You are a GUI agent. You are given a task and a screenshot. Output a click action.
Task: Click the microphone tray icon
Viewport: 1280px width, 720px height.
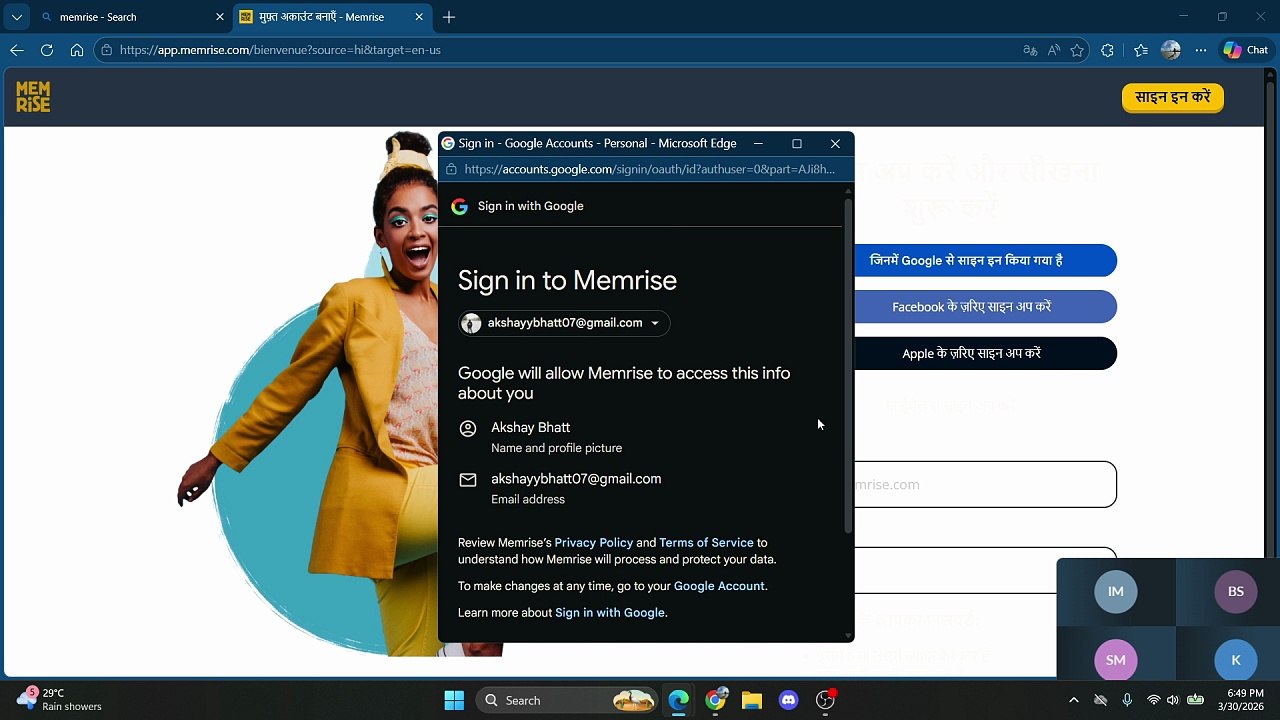pos(1127,700)
